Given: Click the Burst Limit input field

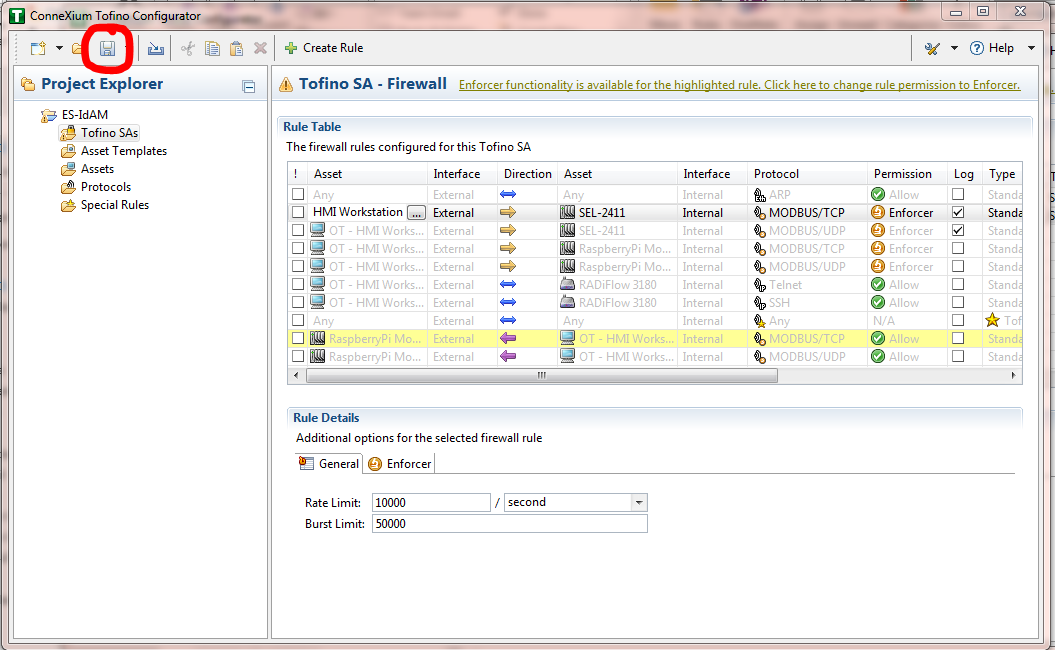Looking at the screenshot, I should 509,523.
